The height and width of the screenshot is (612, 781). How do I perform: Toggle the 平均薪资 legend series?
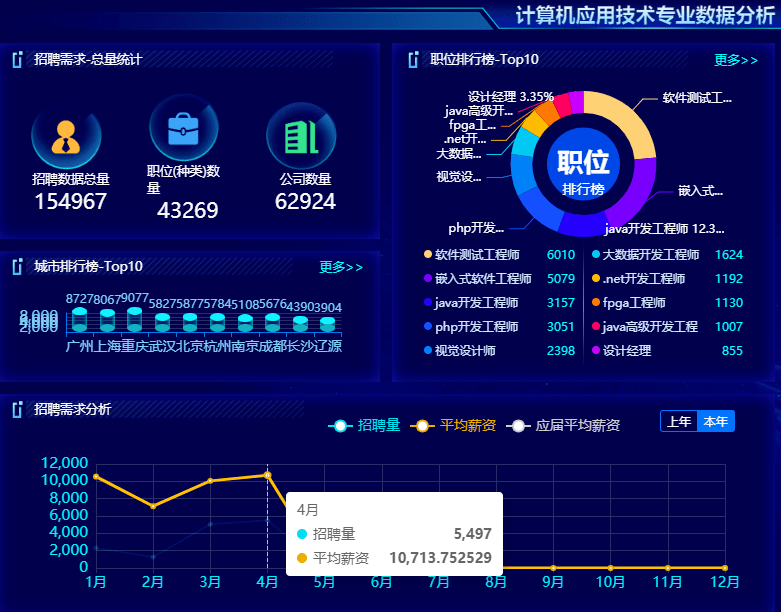tap(457, 426)
